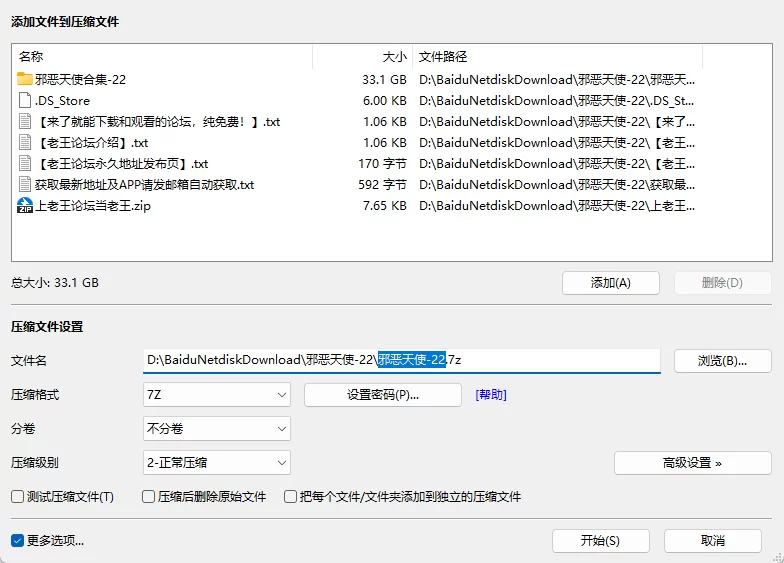
Task: Click the folder icon of 邪恶天使合集-22
Action: [24, 79]
